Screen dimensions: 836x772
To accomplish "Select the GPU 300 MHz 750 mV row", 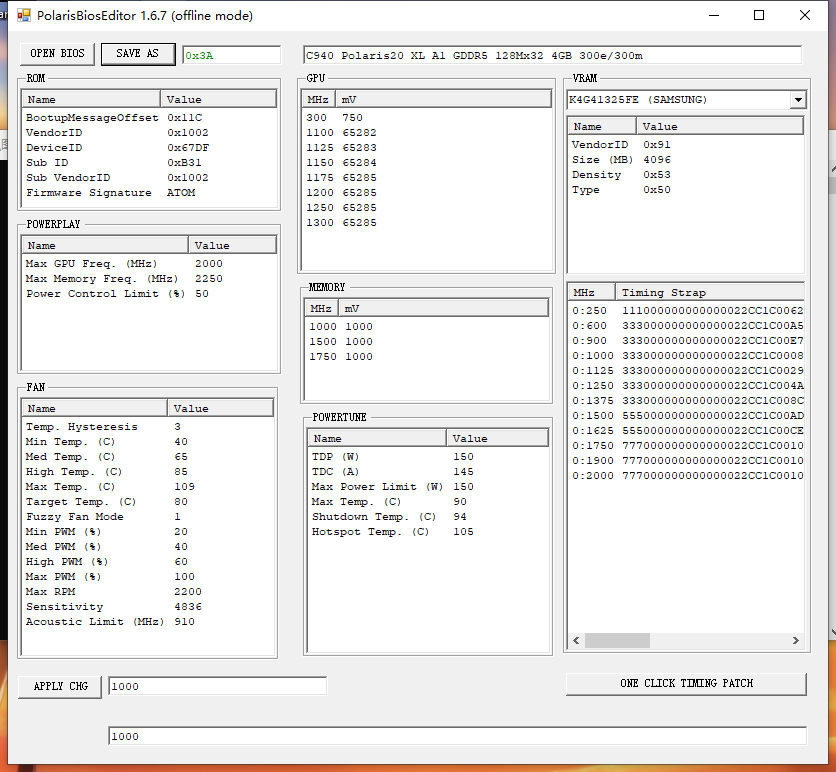I will pyautogui.click(x=427, y=117).
